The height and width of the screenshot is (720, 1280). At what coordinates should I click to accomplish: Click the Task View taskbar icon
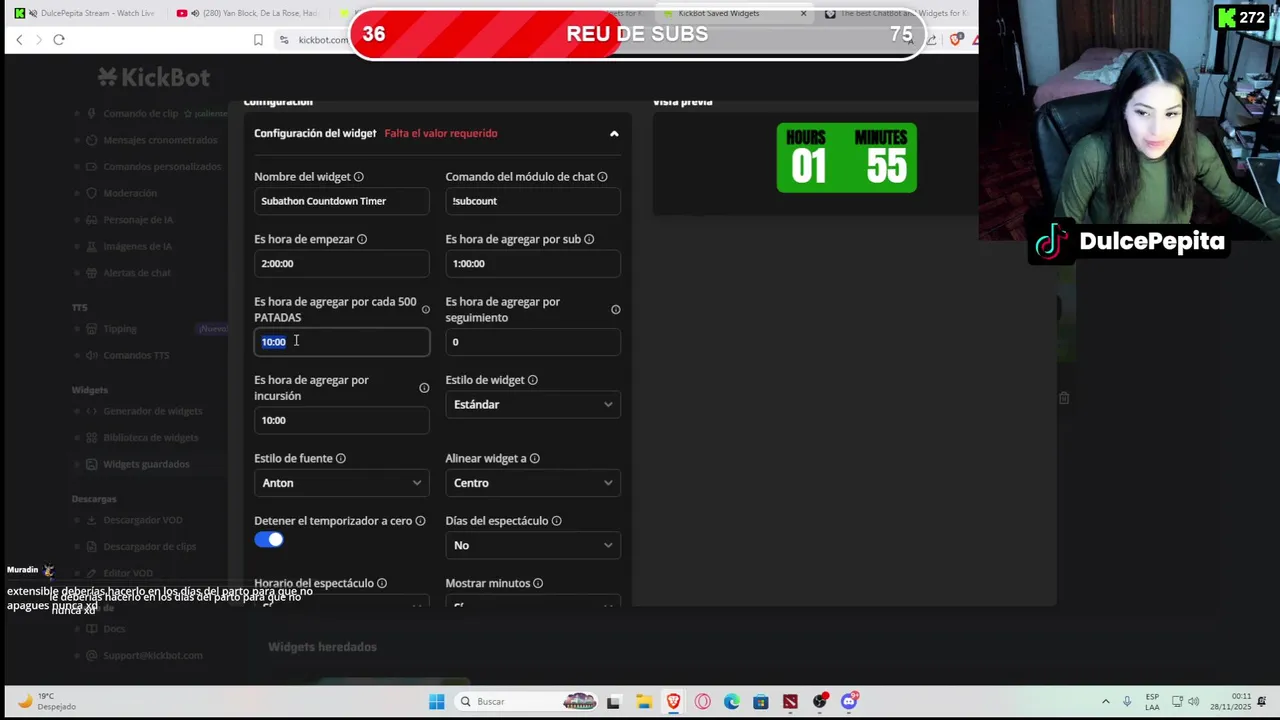(x=614, y=701)
